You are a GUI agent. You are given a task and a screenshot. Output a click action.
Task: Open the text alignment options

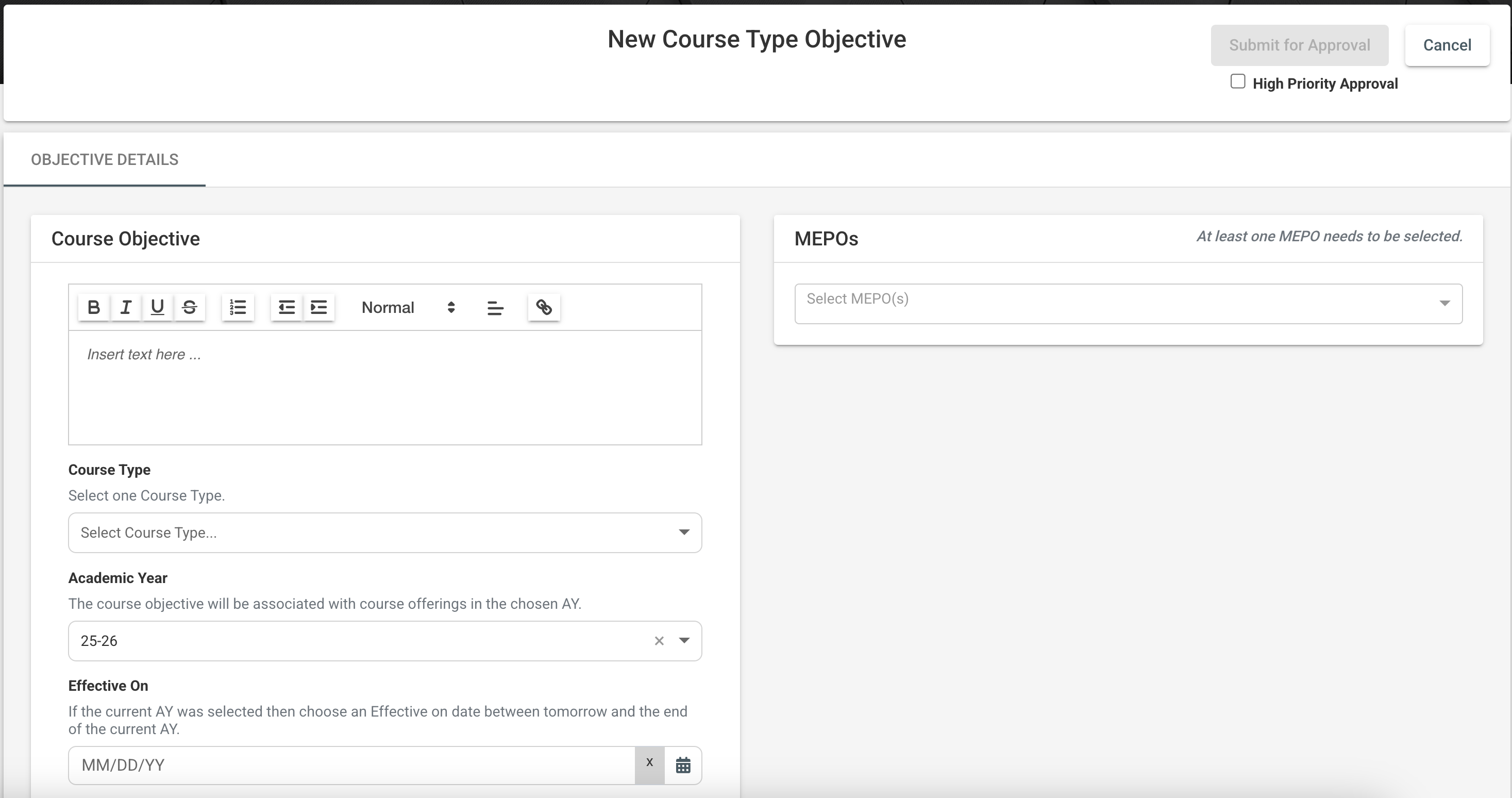point(495,308)
